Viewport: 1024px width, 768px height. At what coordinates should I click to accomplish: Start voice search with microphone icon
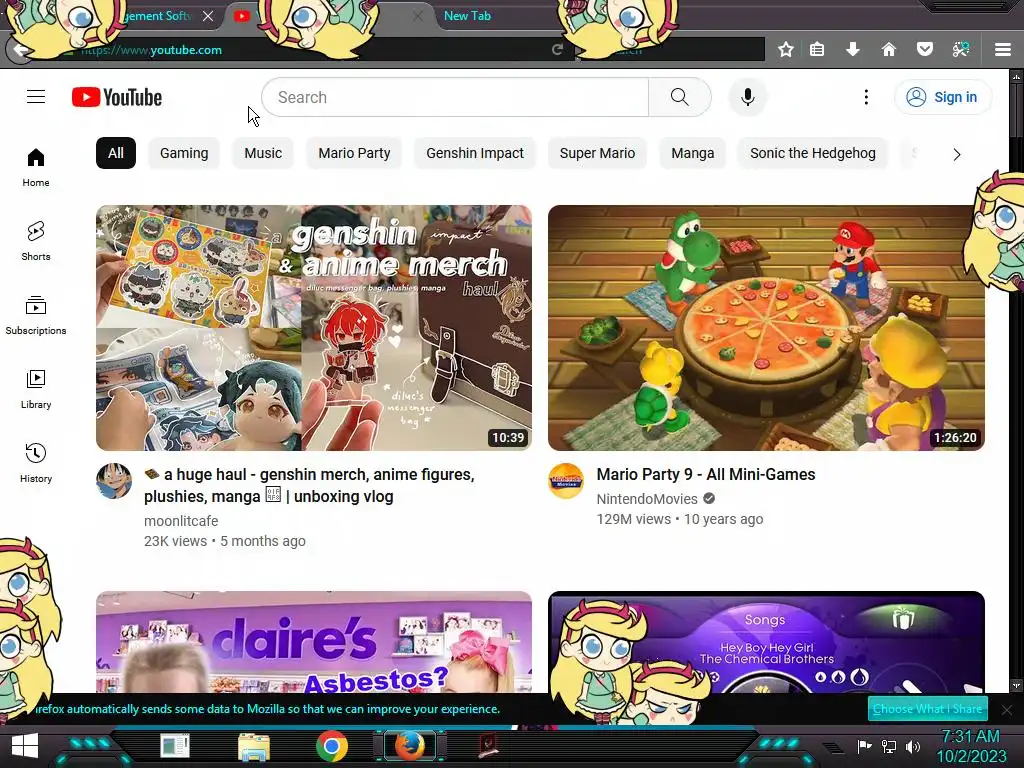click(748, 97)
